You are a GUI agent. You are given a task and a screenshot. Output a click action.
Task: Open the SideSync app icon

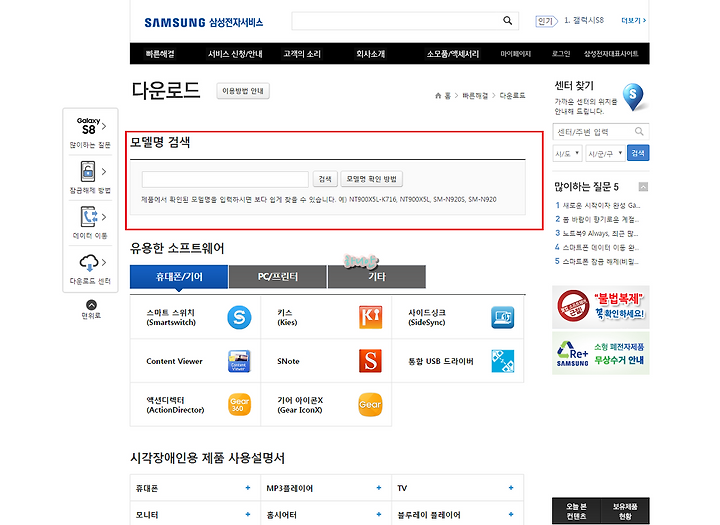point(502,317)
